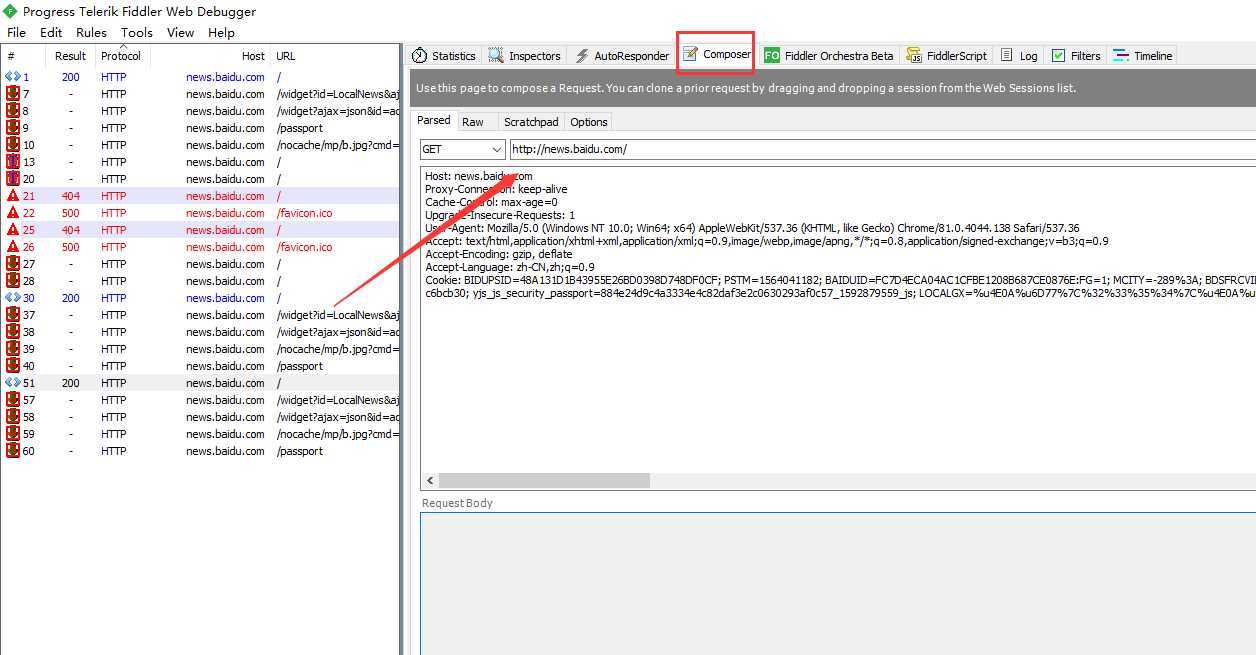Switch to the FiddlerScript tab
This screenshot has width=1256, height=655.
[x=947, y=56]
